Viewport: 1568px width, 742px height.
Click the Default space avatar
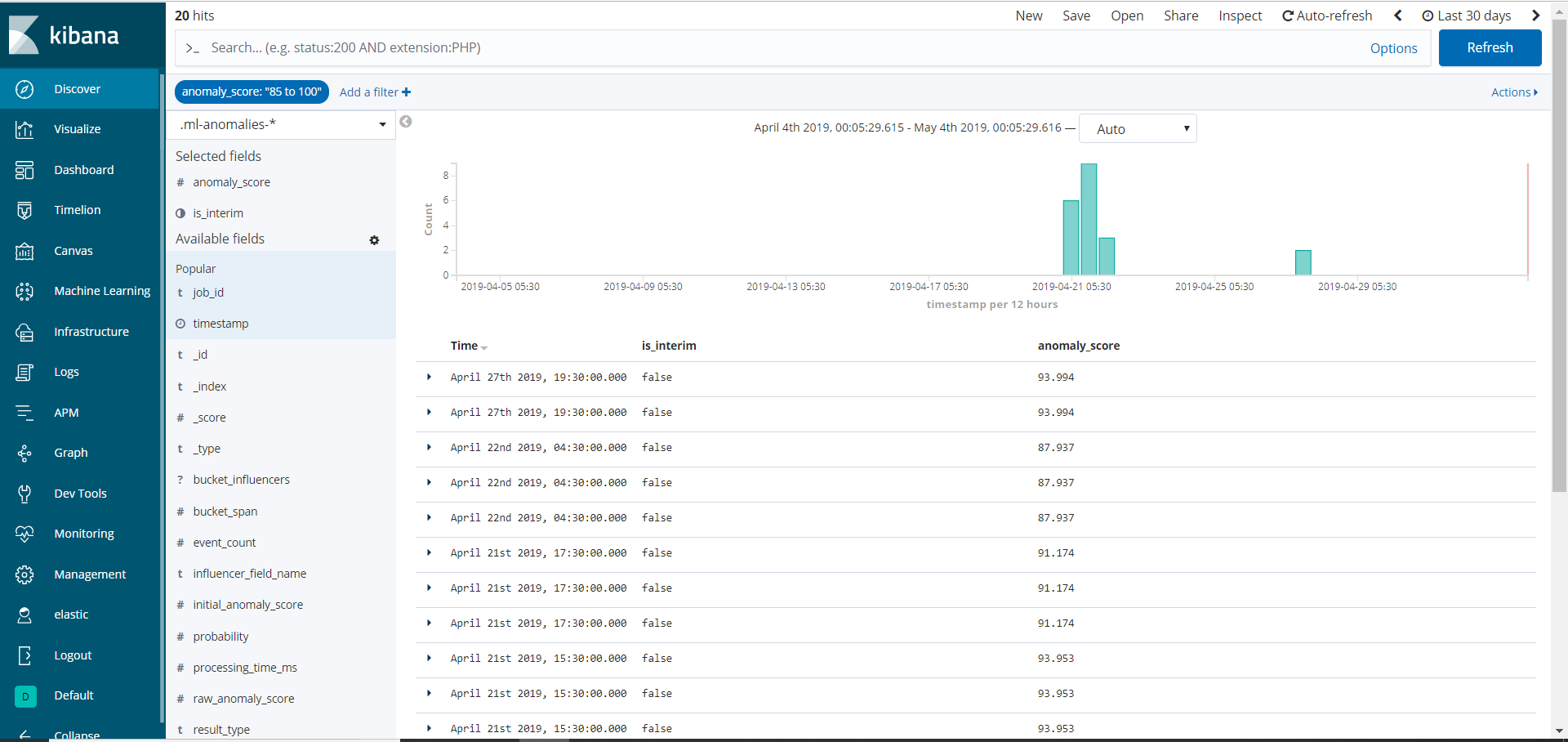coord(25,695)
